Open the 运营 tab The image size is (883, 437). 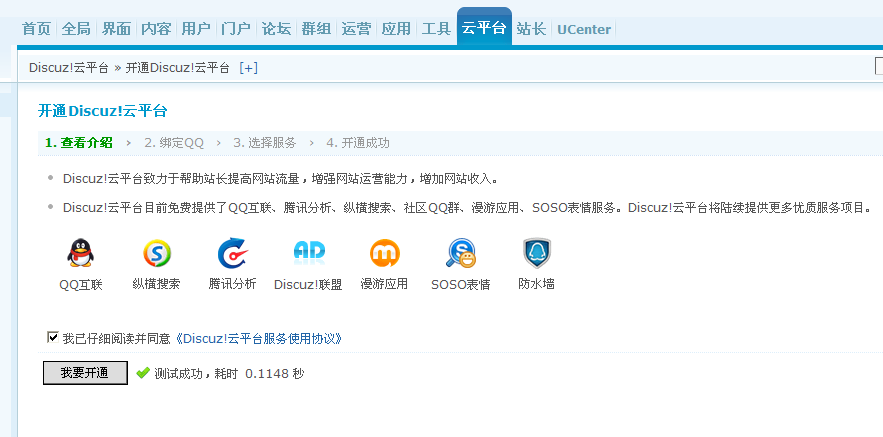point(356,29)
